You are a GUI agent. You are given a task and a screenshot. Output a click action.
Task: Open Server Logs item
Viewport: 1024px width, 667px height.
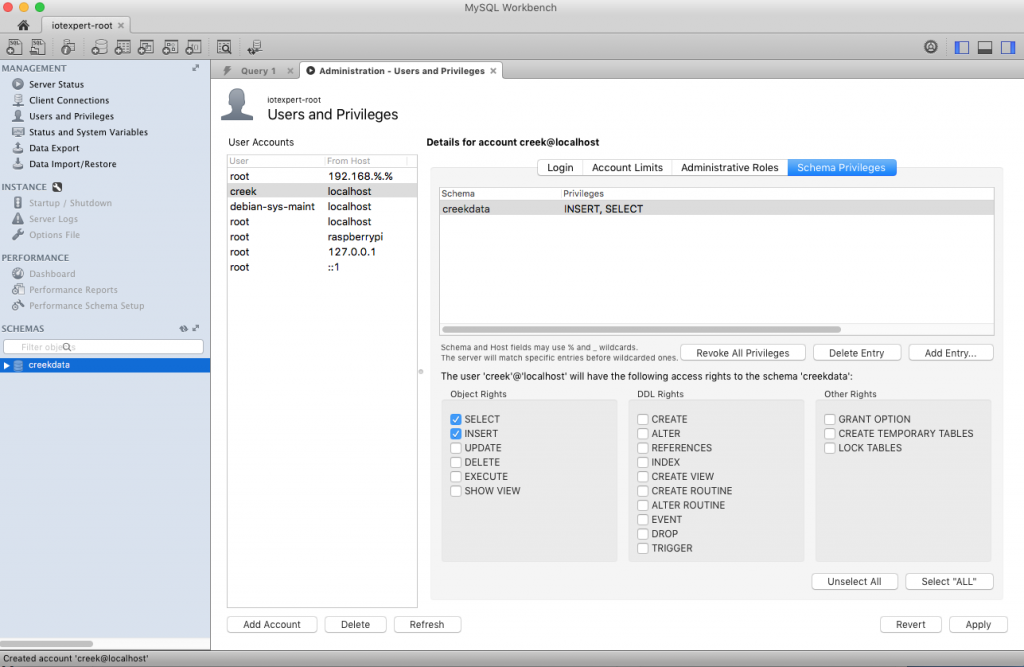pos(53,219)
